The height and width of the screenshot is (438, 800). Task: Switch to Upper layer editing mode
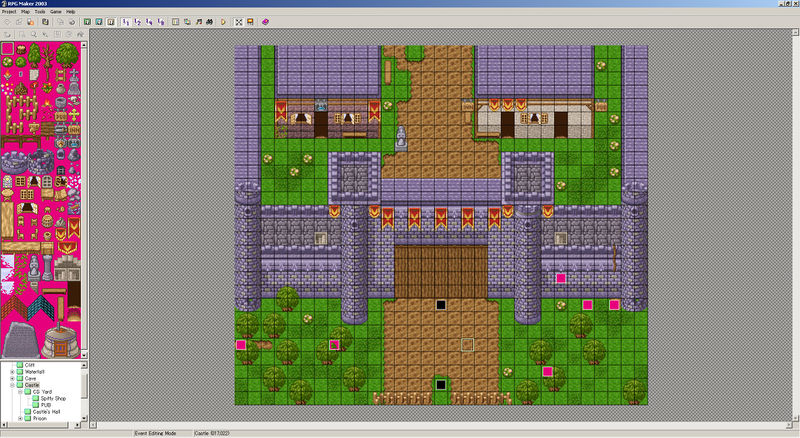pos(97,21)
